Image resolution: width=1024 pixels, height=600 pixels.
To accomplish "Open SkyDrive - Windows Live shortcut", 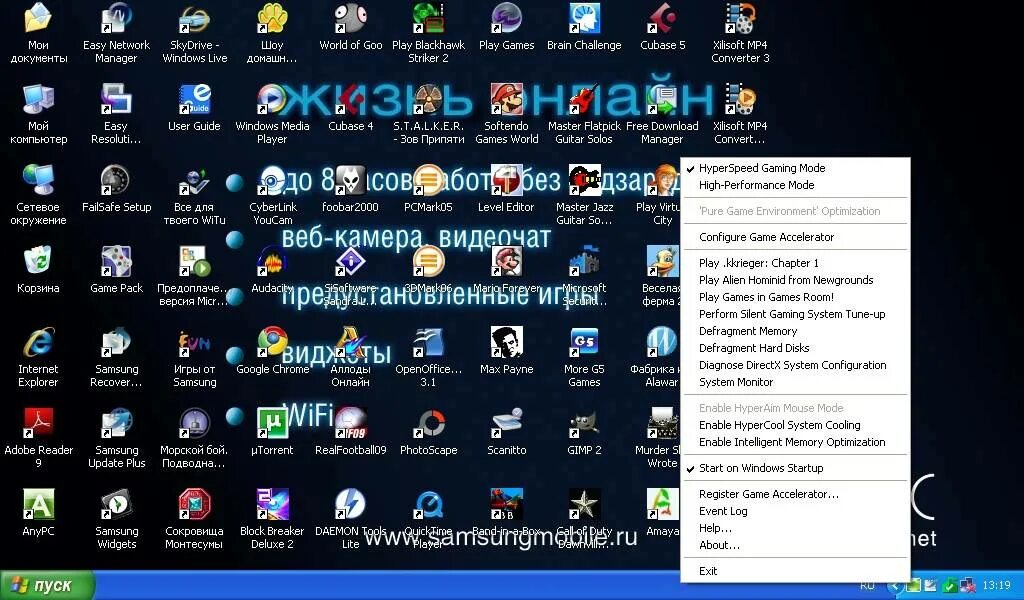I will (194, 20).
